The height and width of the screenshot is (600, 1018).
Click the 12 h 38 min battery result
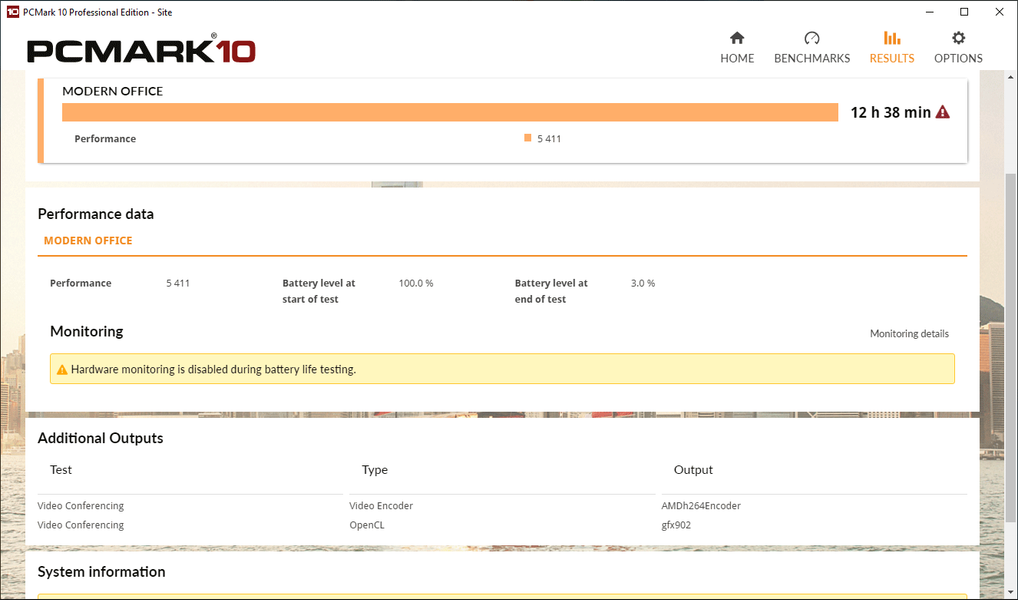(x=891, y=112)
